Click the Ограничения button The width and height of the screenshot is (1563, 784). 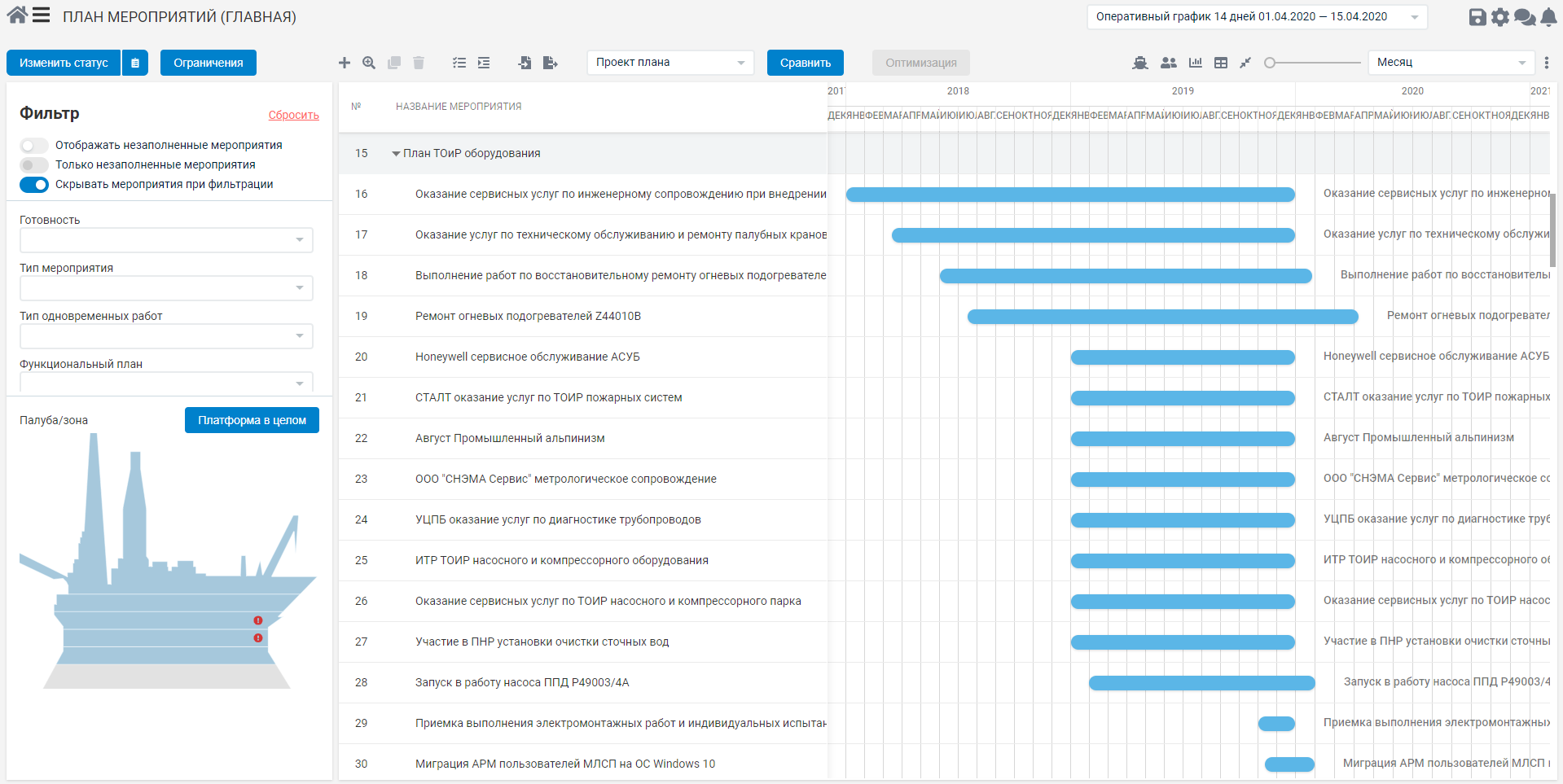(x=209, y=63)
